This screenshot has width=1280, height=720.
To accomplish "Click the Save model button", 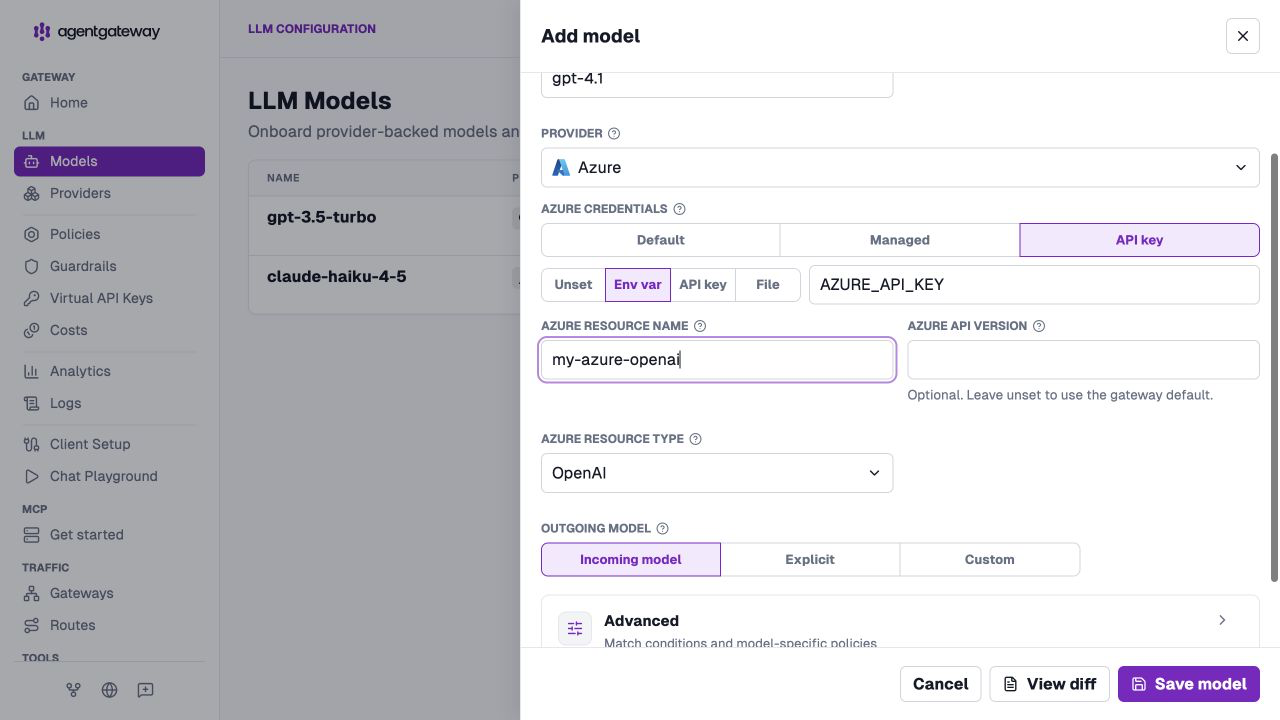I will [1189, 684].
